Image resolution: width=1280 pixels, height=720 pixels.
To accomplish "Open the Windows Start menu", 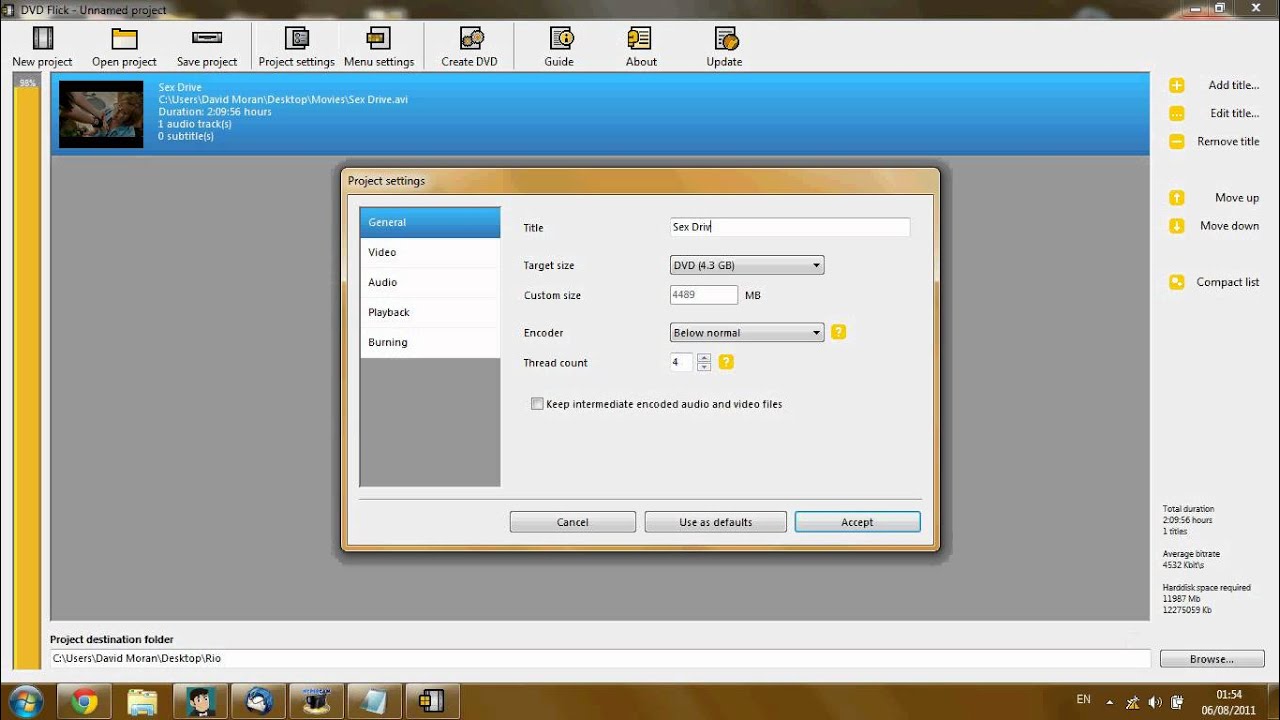I will 24,701.
